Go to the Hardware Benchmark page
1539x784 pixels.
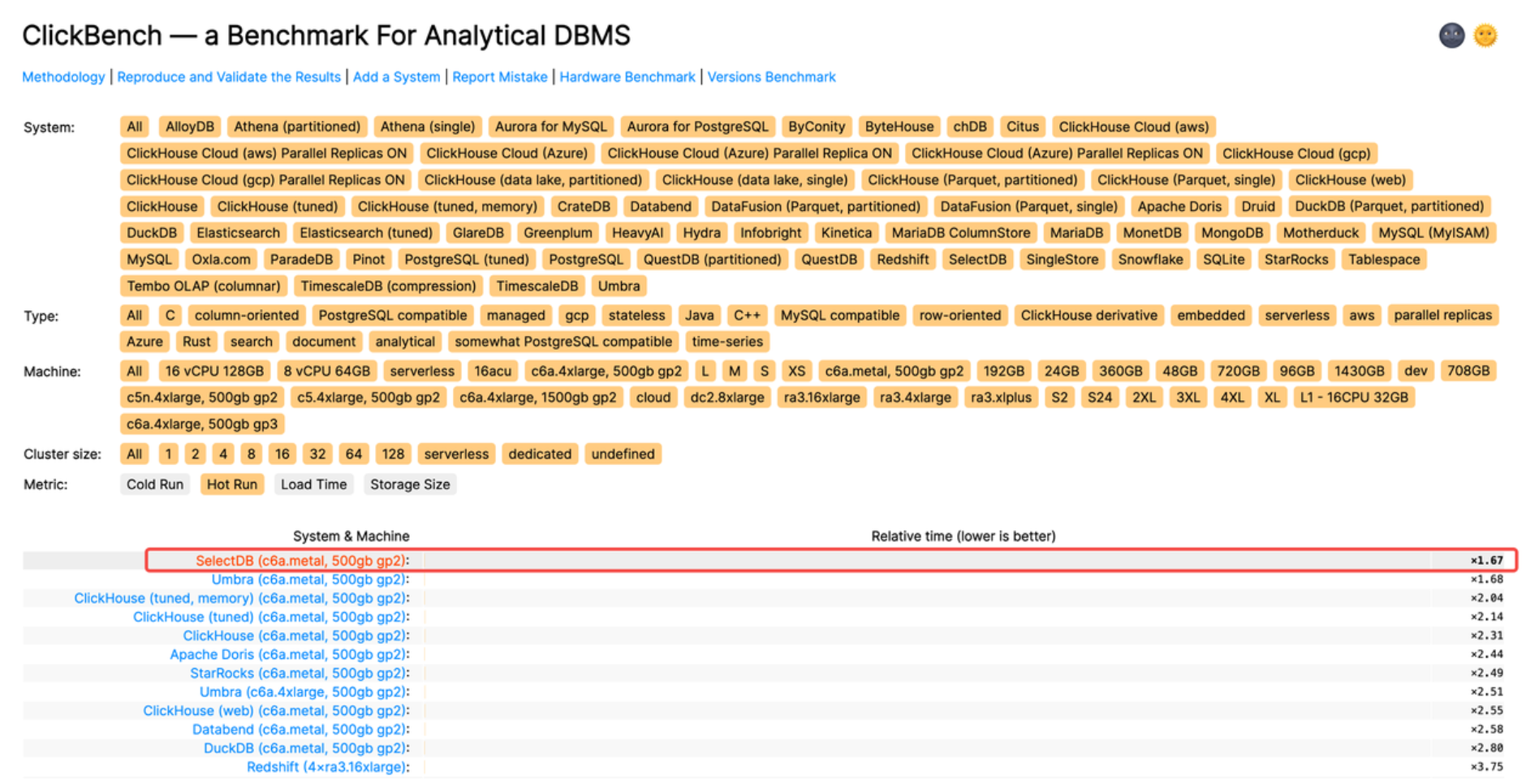tap(627, 77)
